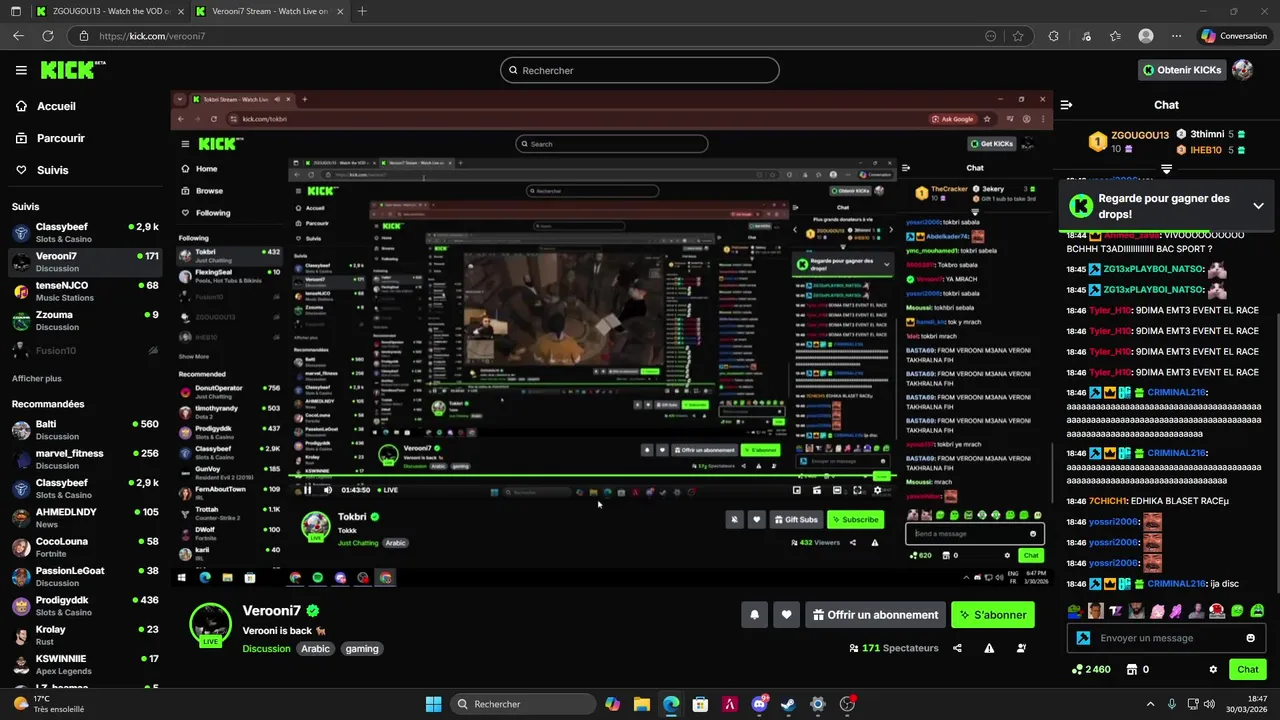
Task: Open a new browser tab
Action: pos(362,11)
